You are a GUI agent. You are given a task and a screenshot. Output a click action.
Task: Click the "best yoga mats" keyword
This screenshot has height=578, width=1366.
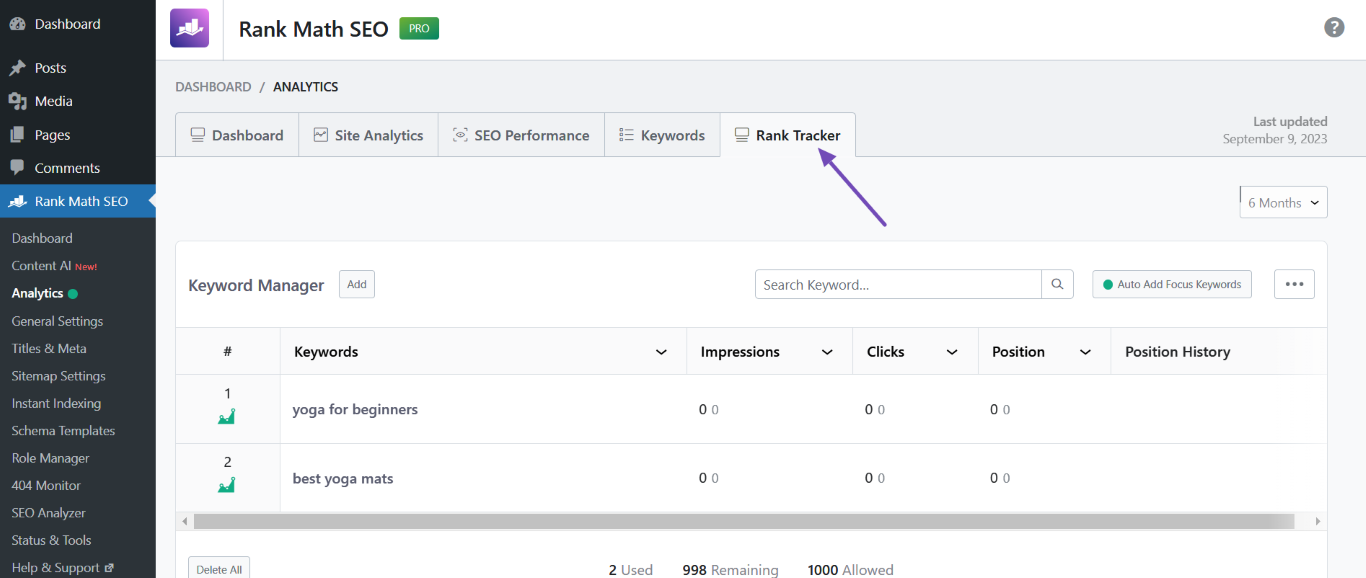(343, 478)
